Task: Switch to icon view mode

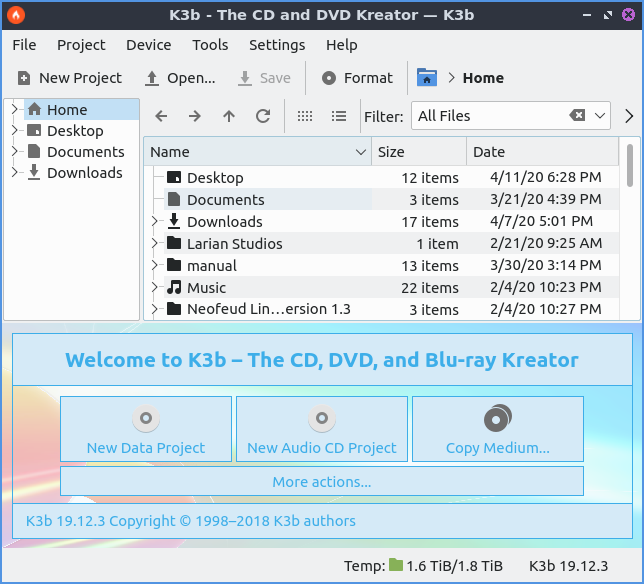Action: click(305, 116)
